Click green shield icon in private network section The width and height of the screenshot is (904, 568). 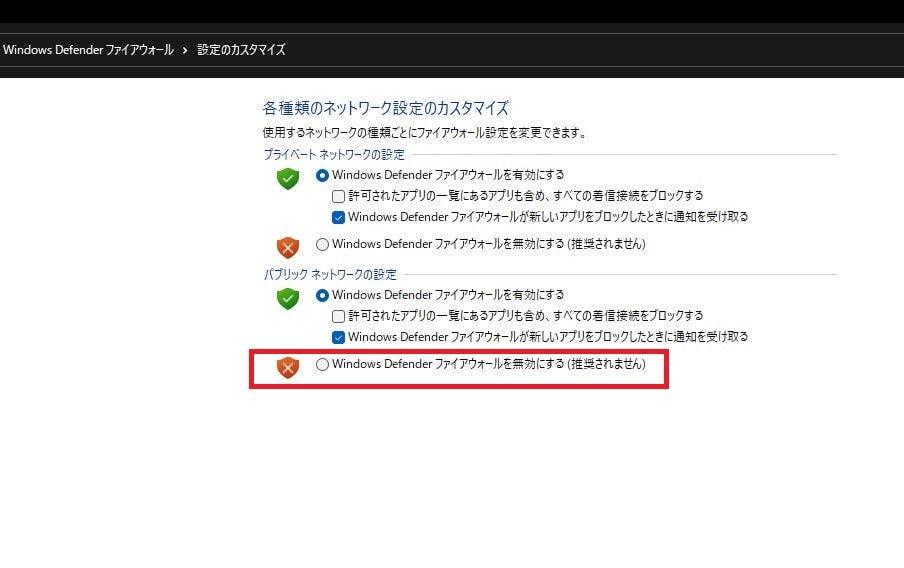pyautogui.click(x=288, y=178)
